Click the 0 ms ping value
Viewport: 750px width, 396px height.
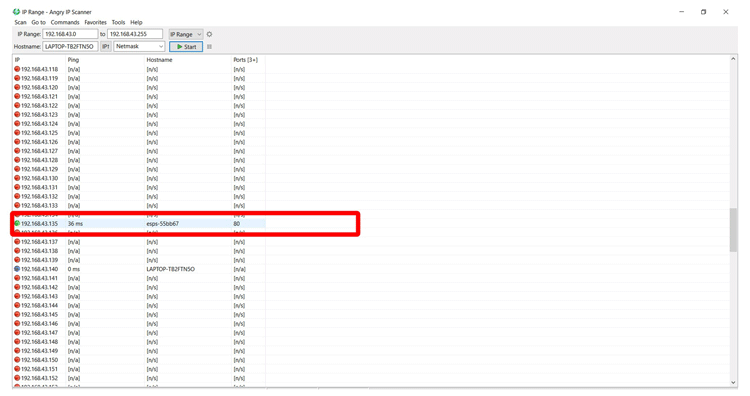click(x=74, y=269)
